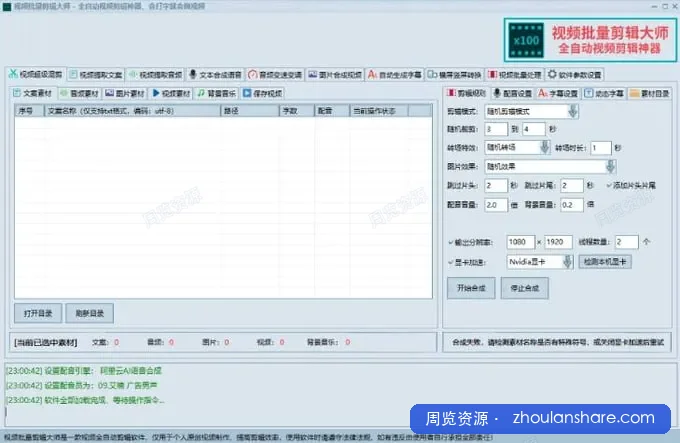Click the 随机截取 start seconds field
The height and width of the screenshot is (443, 680).
click(496, 129)
